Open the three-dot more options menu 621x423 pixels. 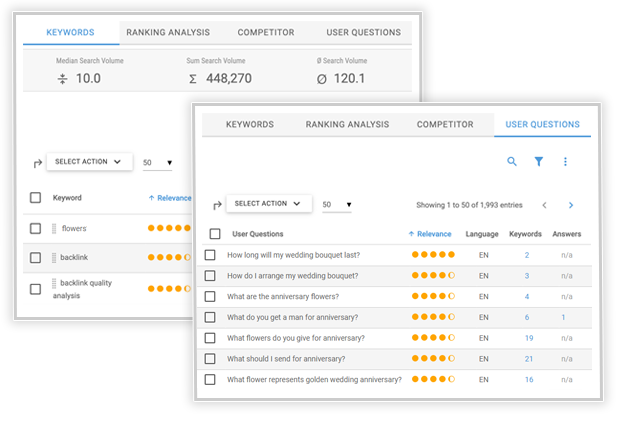pyautogui.click(x=565, y=161)
